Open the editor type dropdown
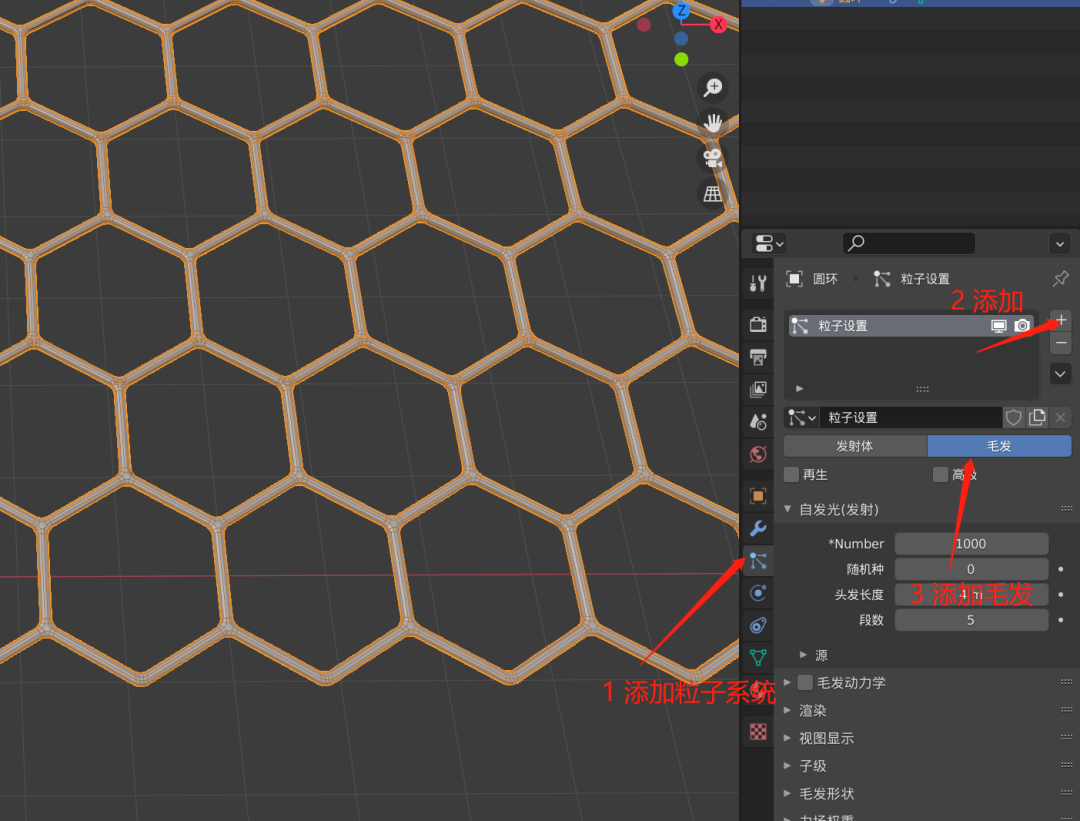 [x=769, y=243]
